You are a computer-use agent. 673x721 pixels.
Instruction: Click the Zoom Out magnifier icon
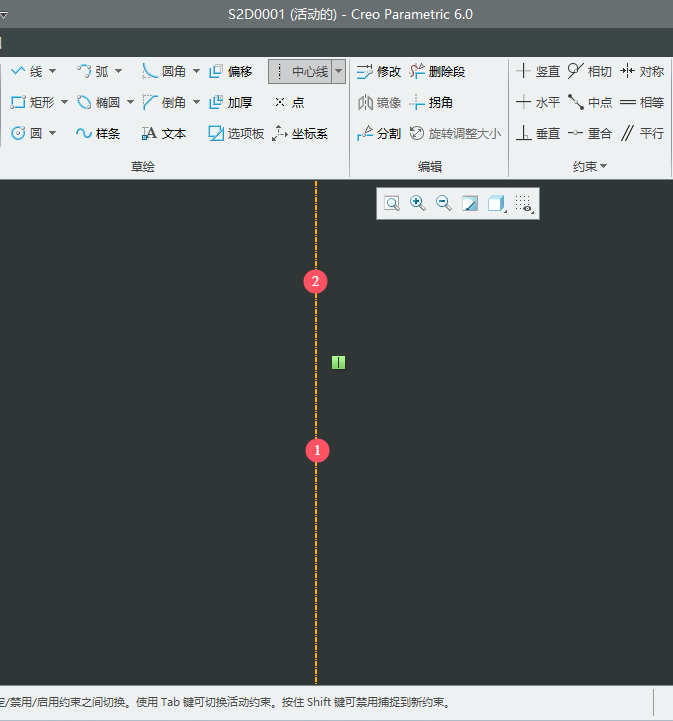[444, 203]
